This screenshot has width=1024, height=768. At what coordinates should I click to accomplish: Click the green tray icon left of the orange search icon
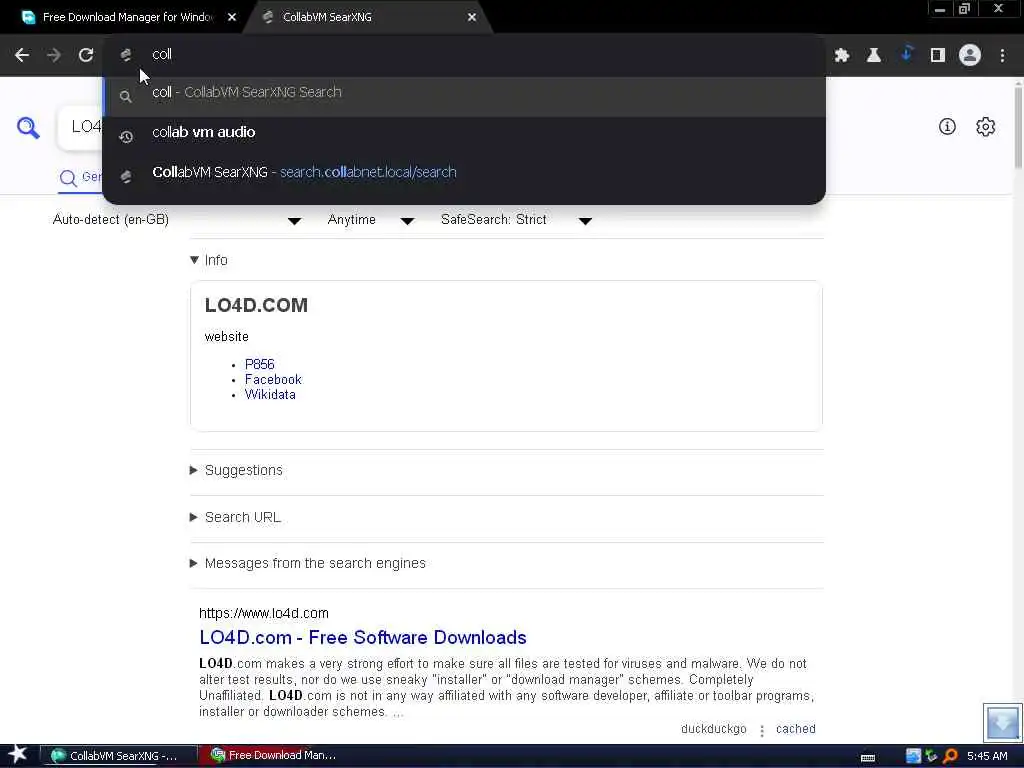pos(931,756)
